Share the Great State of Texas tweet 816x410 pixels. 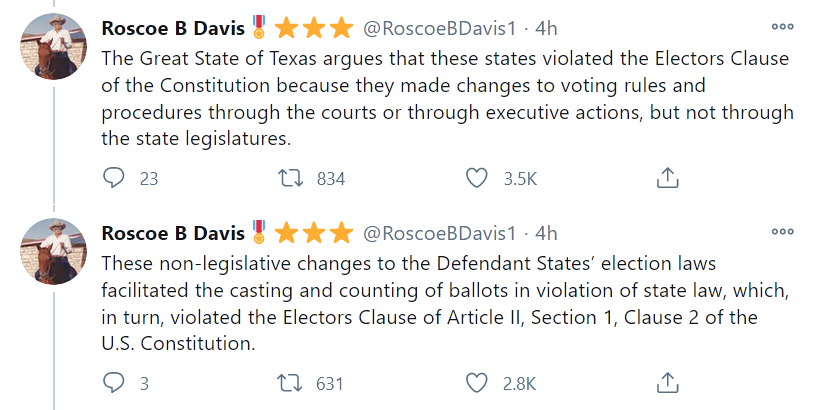coord(667,178)
